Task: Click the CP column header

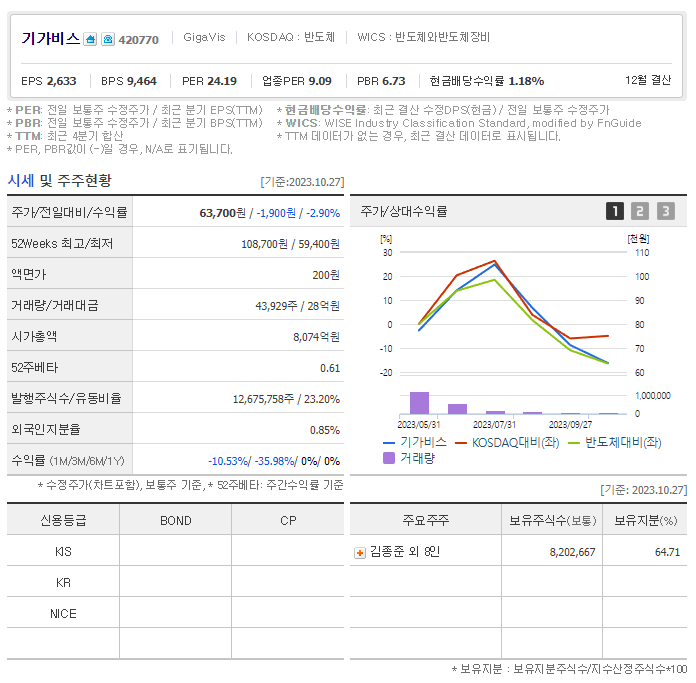Action: click(288, 521)
